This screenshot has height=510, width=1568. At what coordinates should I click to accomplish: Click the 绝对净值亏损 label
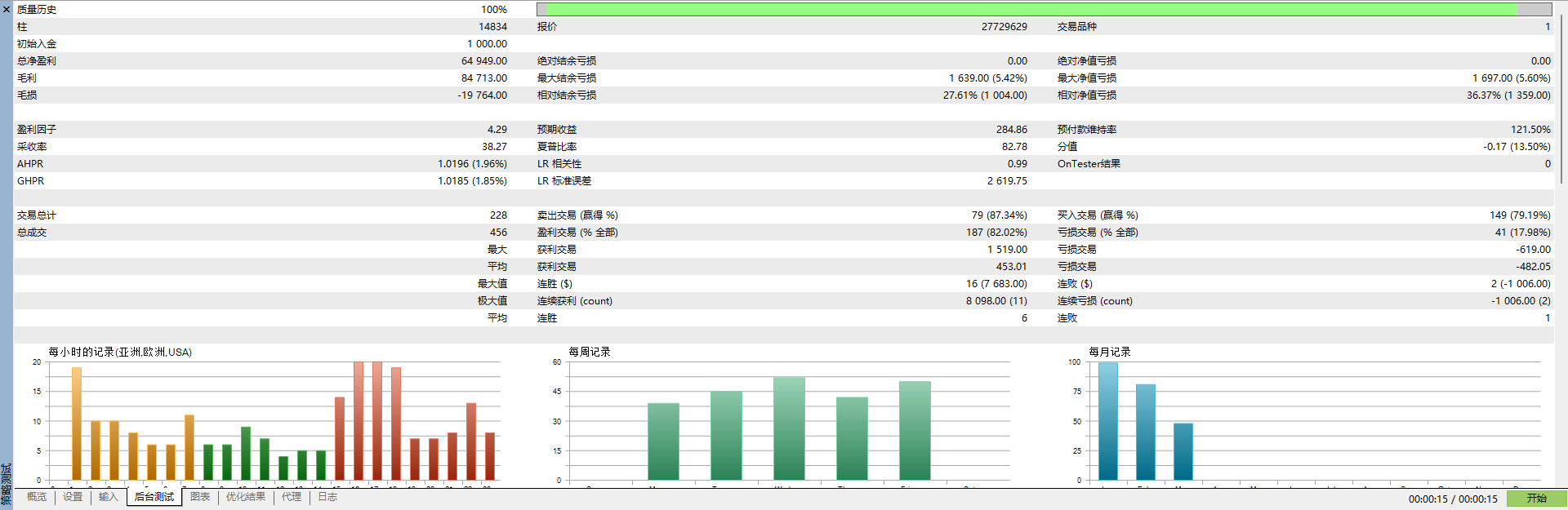1087,61
